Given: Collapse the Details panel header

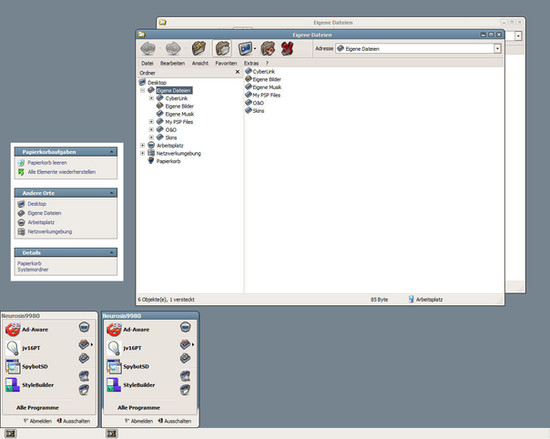Looking at the screenshot, I should point(111,252).
